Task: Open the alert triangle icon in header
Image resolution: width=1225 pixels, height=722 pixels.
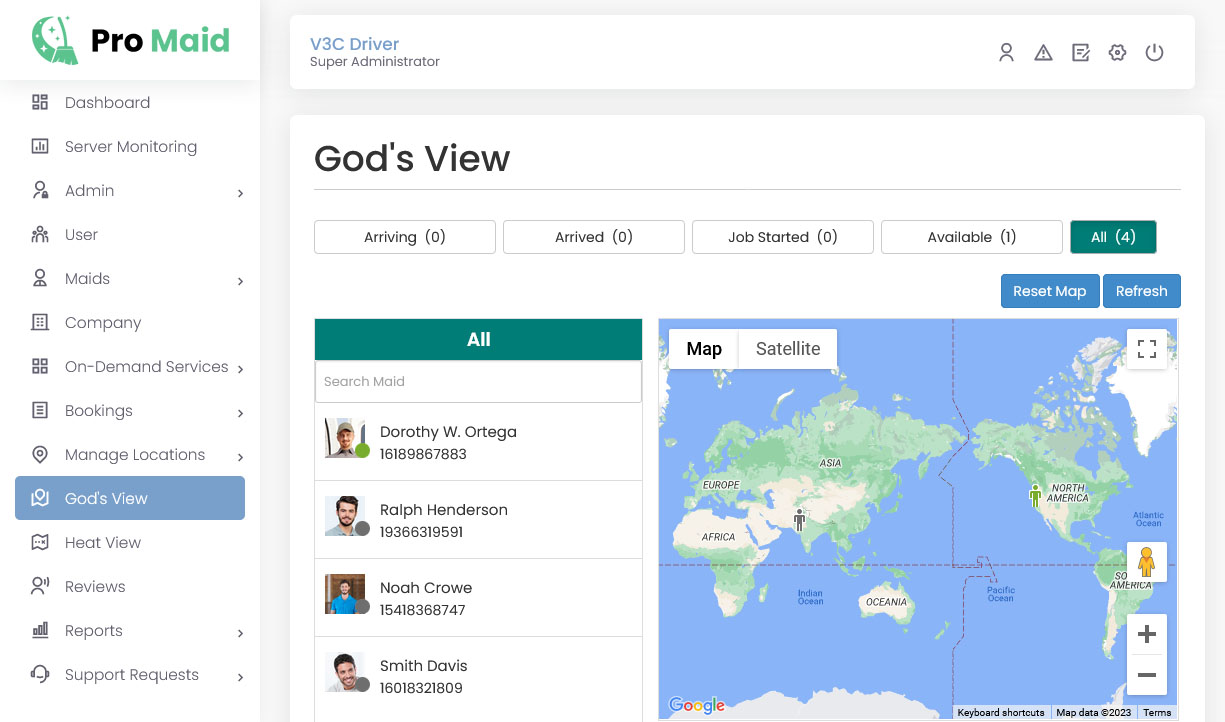Action: 1043,53
